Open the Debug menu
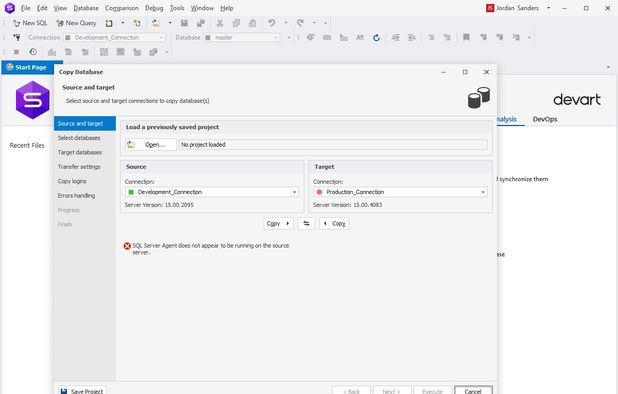Viewport: 618px width, 394px height. [x=154, y=8]
